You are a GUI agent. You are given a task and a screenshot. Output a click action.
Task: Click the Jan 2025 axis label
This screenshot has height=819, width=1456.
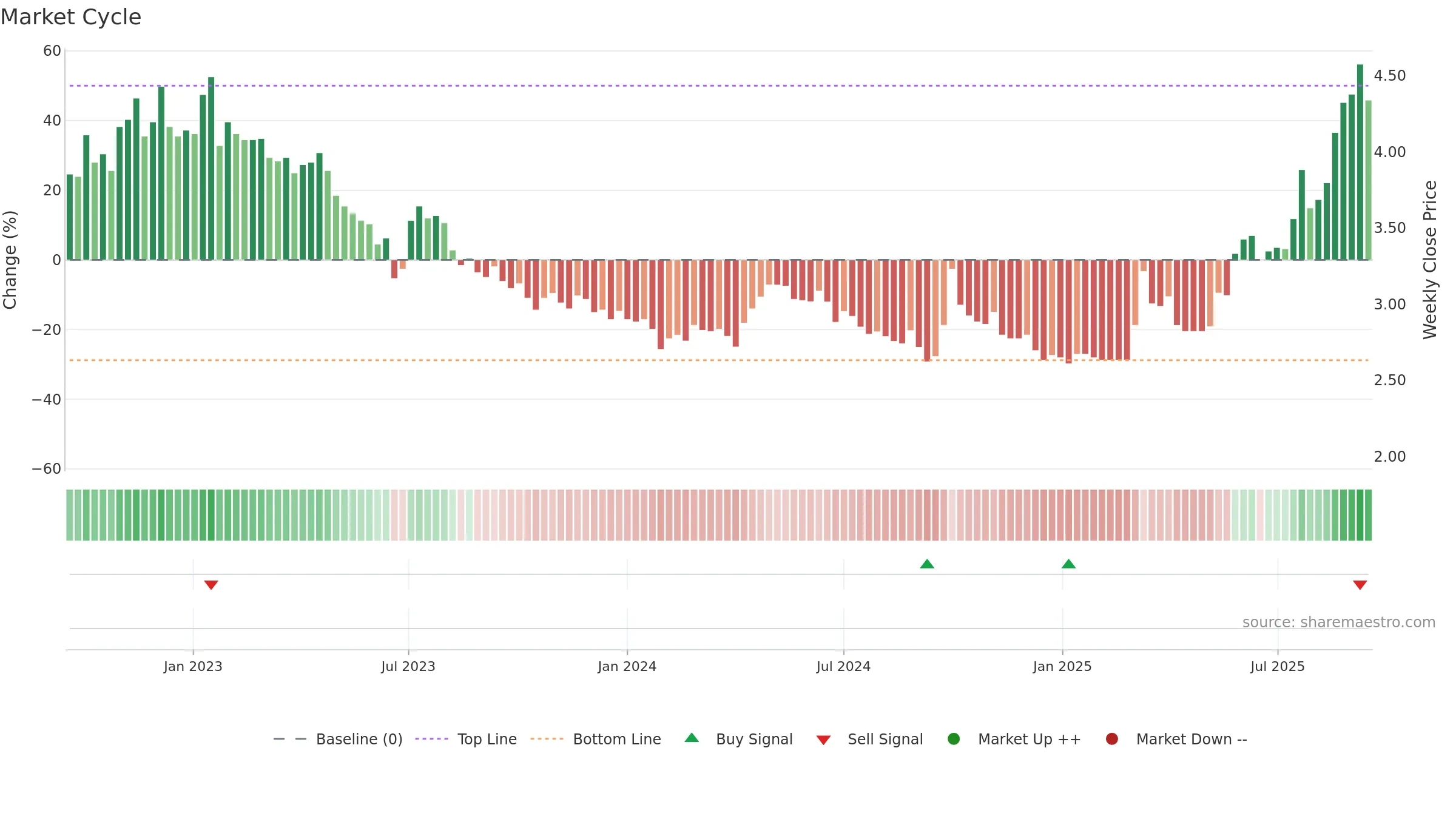[x=1062, y=666]
